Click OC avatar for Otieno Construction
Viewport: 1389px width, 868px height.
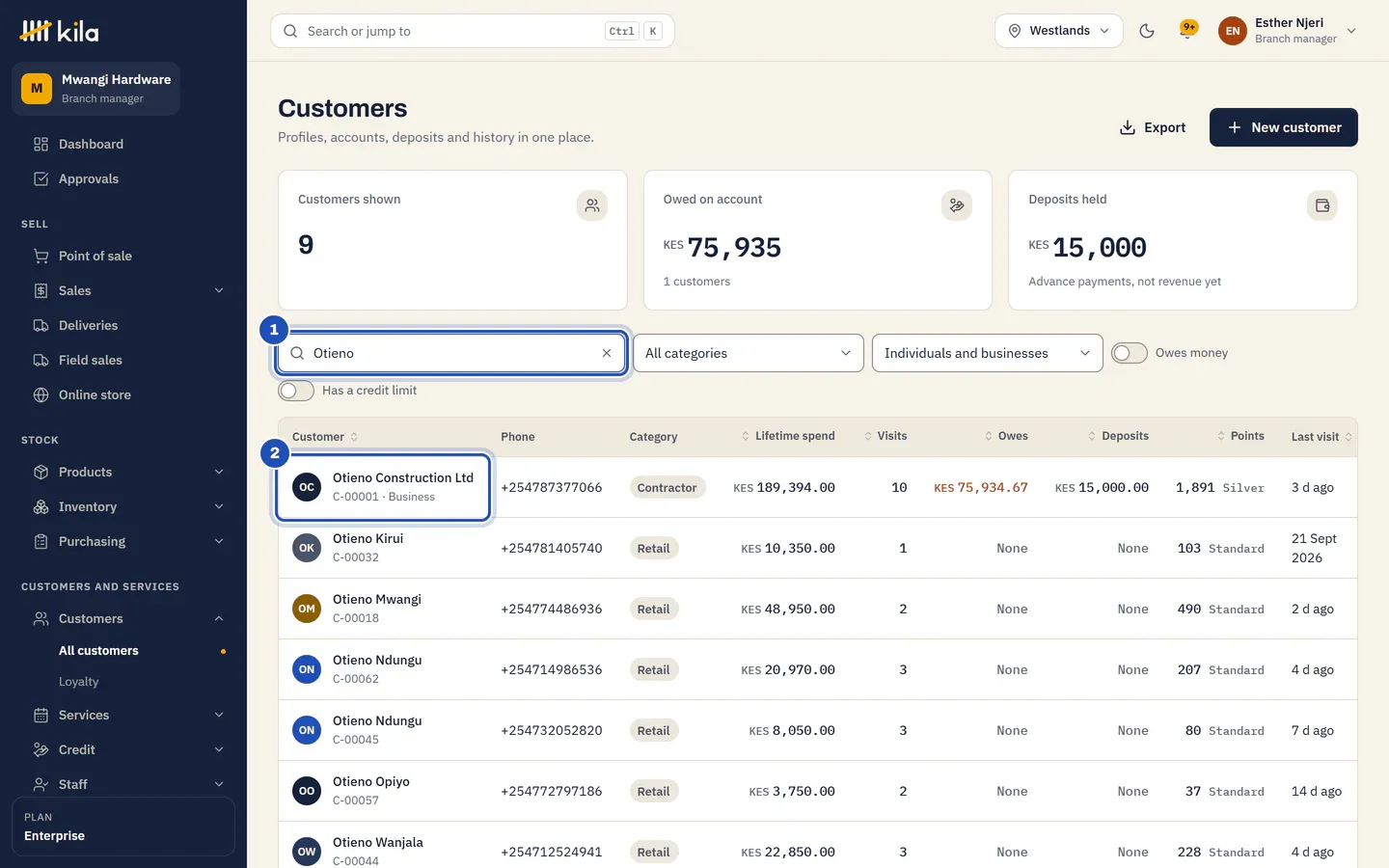tap(307, 487)
